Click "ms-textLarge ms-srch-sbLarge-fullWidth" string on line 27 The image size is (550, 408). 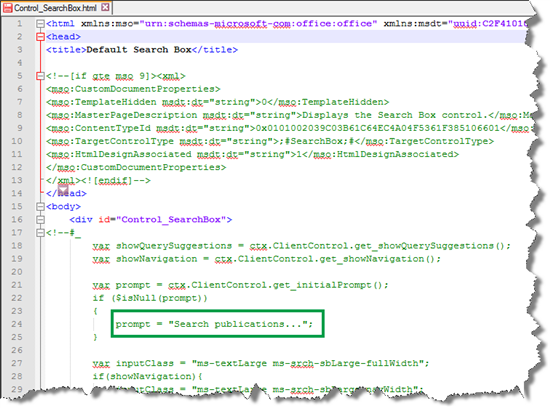[x=308, y=363]
